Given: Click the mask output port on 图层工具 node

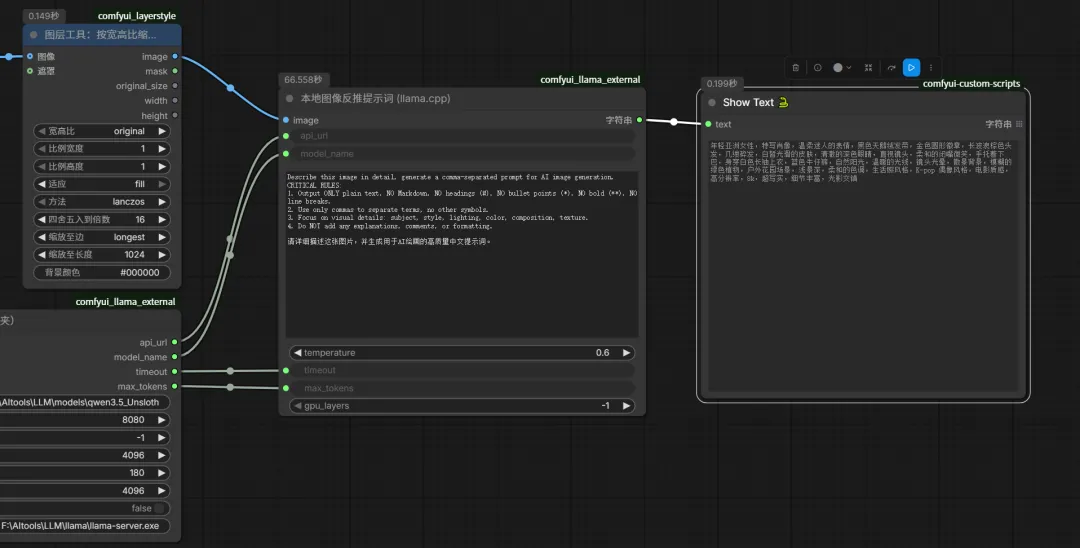Looking at the screenshot, I should pos(175,71).
